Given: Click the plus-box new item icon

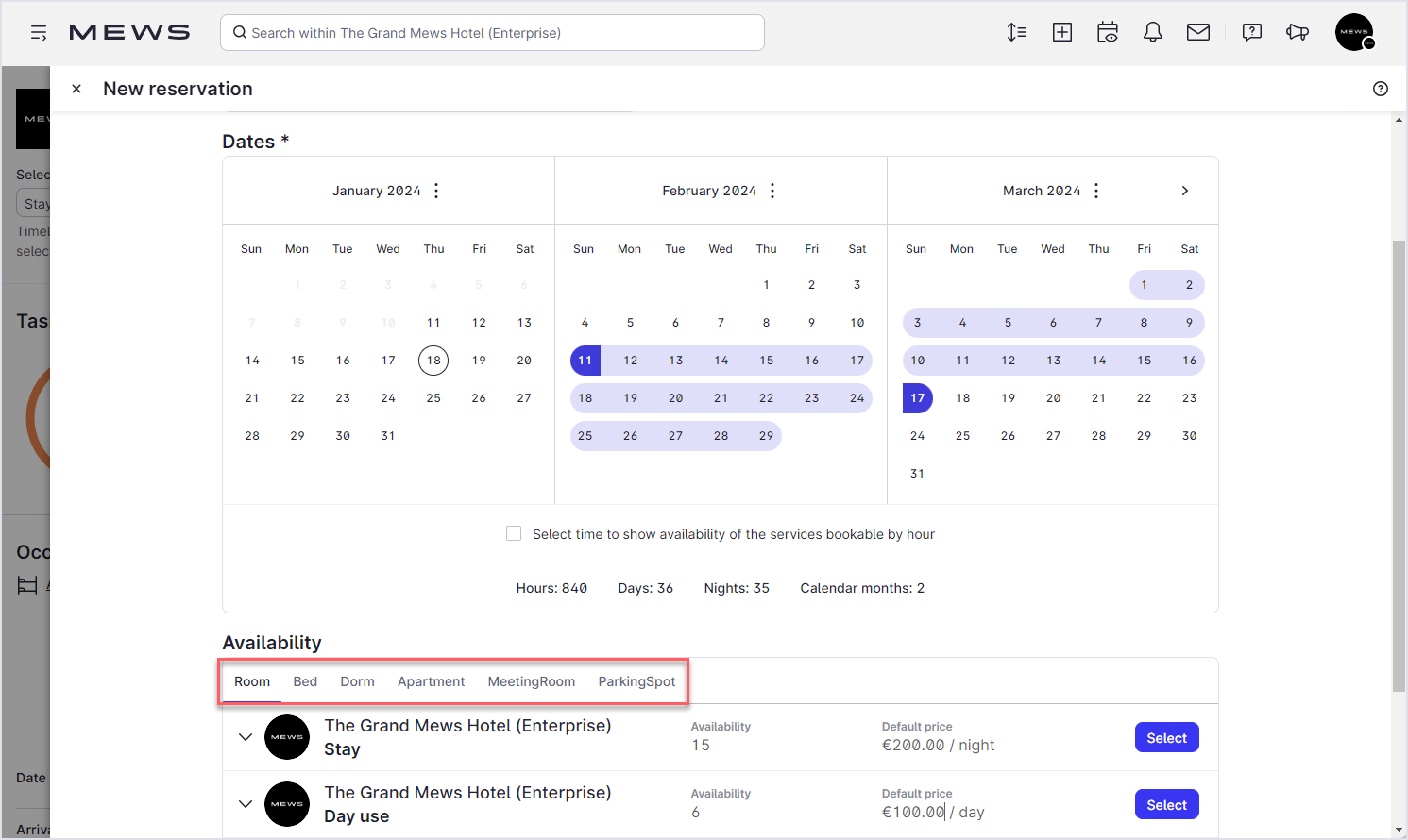Looking at the screenshot, I should tap(1062, 32).
